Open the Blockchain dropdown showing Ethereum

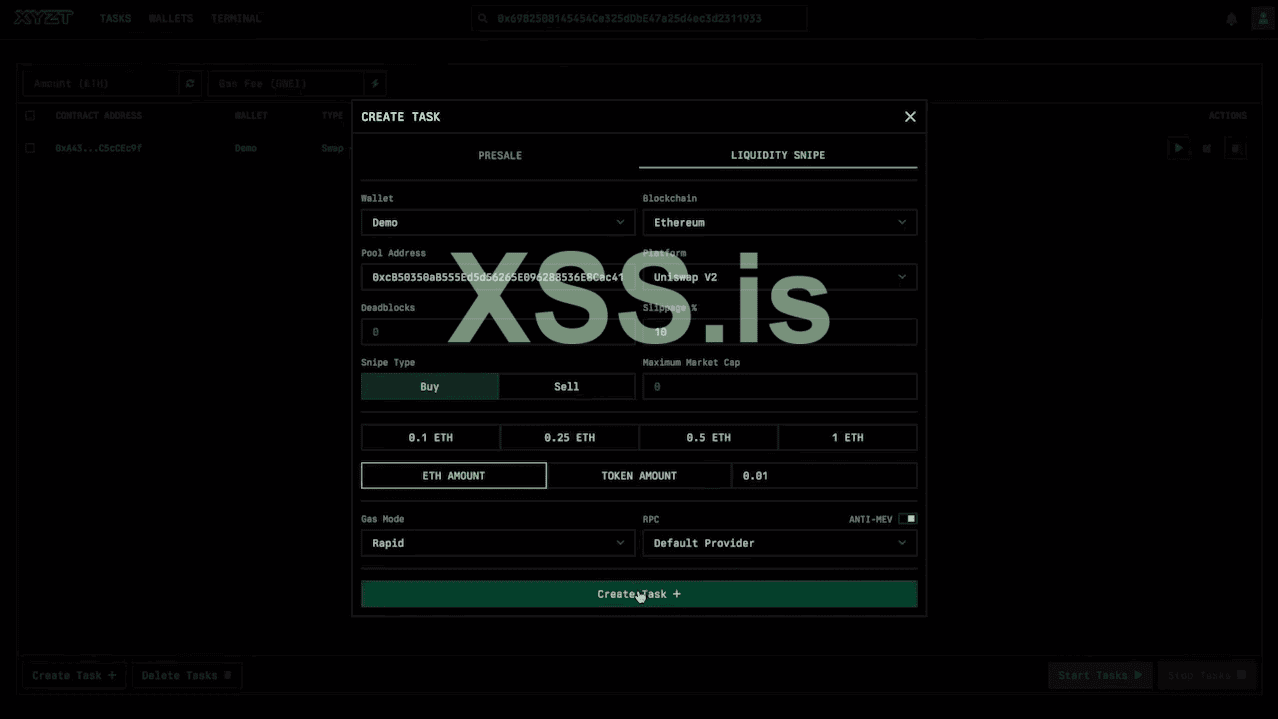[x=780, y=223]
